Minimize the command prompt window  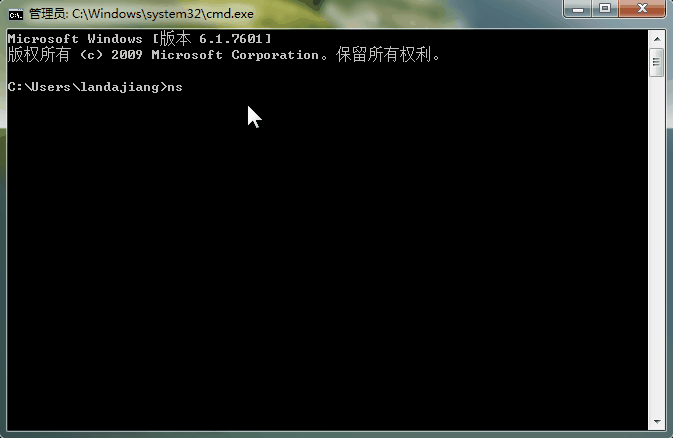pyautogui.click(x=578, y=9)
